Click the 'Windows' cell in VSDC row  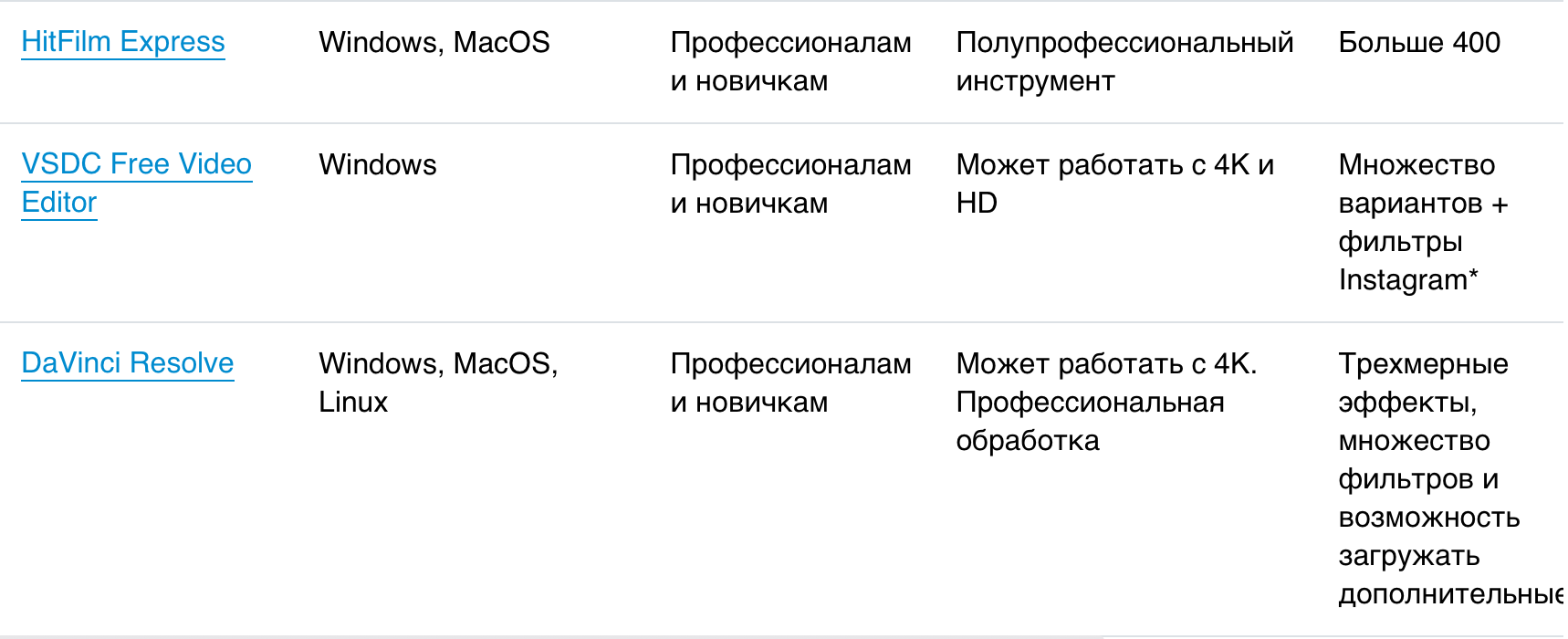click(x=378, y=165)
